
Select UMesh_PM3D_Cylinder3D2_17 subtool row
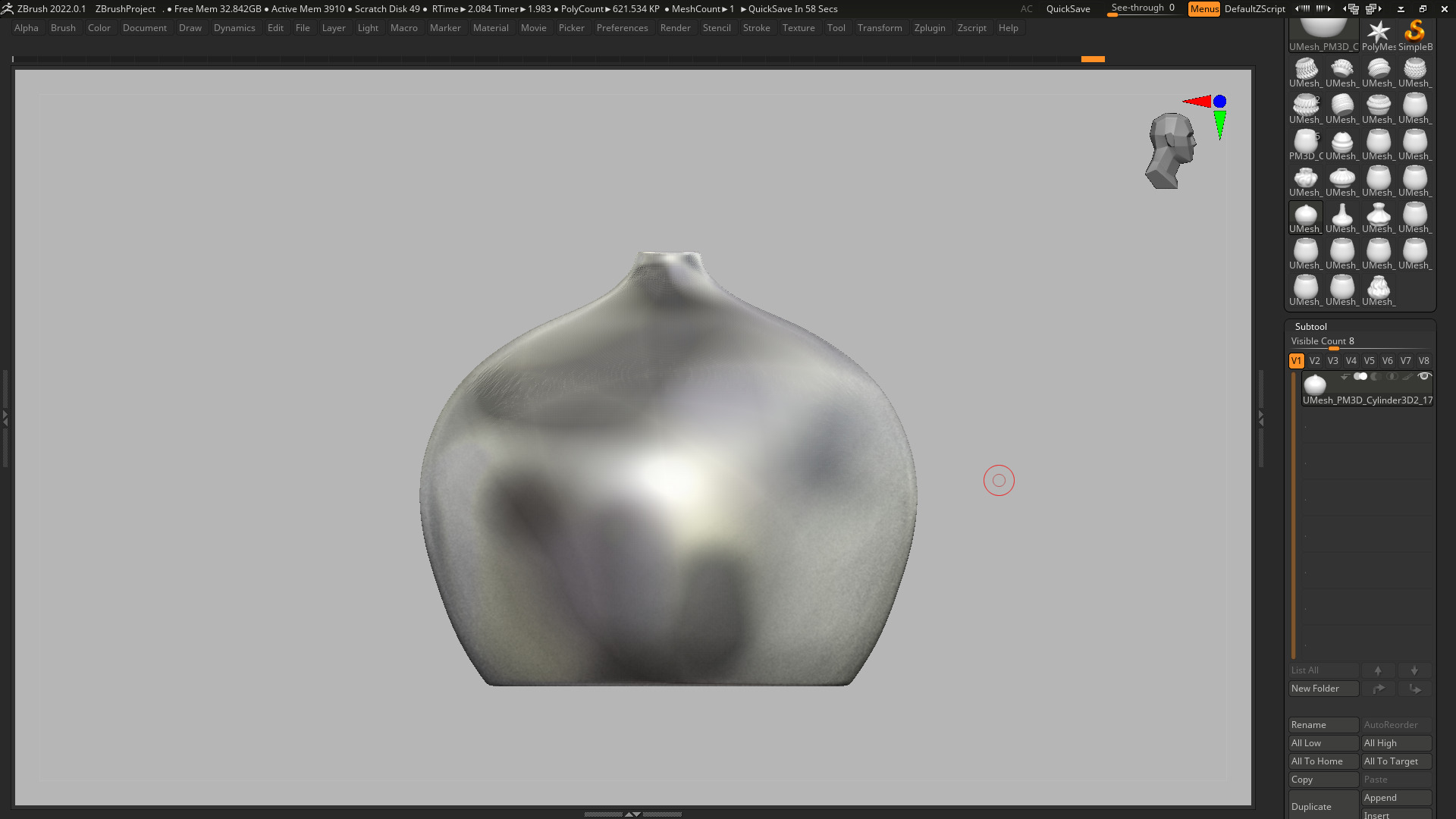1367,388
